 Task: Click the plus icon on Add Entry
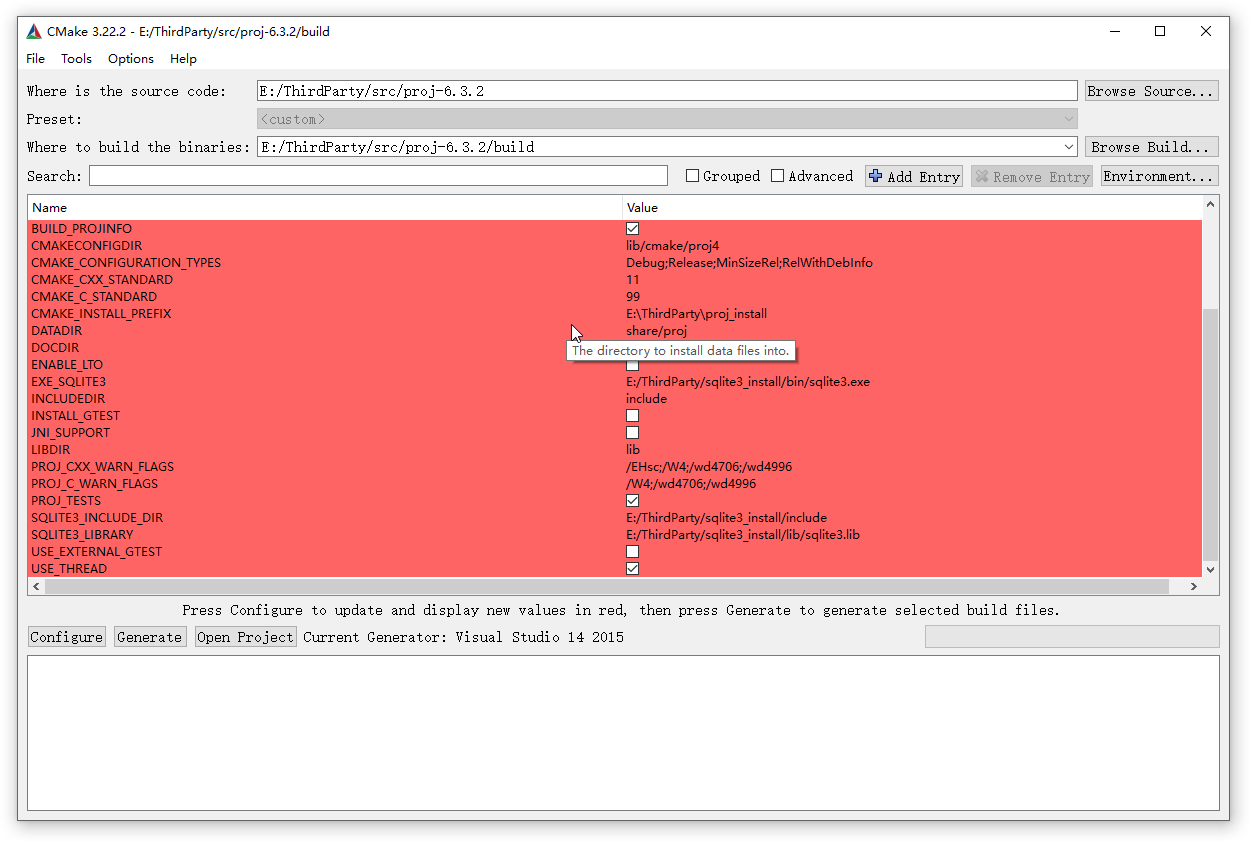click(876, 176)
